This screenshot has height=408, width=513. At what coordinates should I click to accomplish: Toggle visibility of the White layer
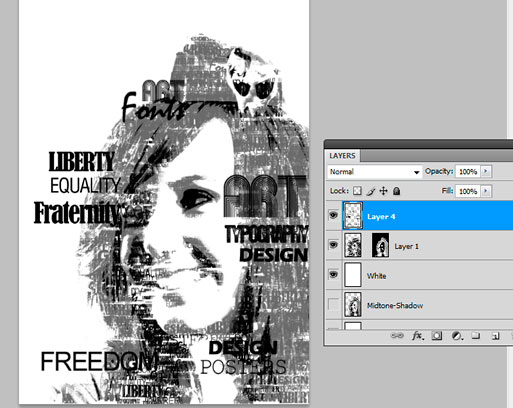point(333,275)
